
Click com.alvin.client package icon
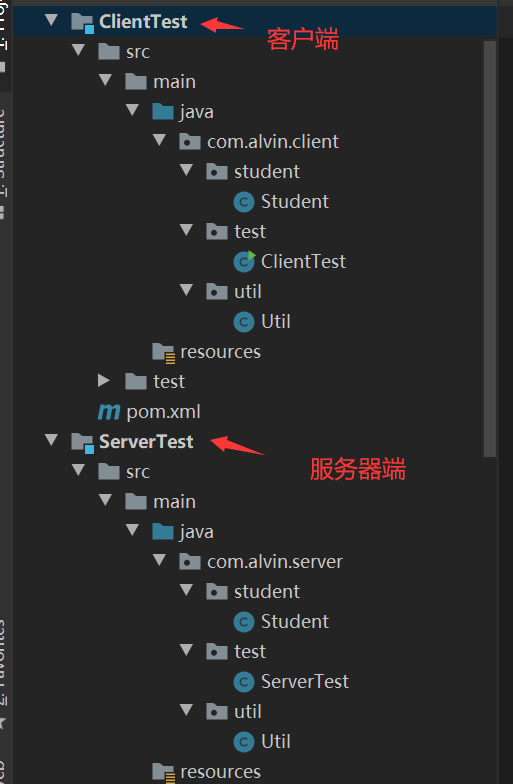[190, 142]
